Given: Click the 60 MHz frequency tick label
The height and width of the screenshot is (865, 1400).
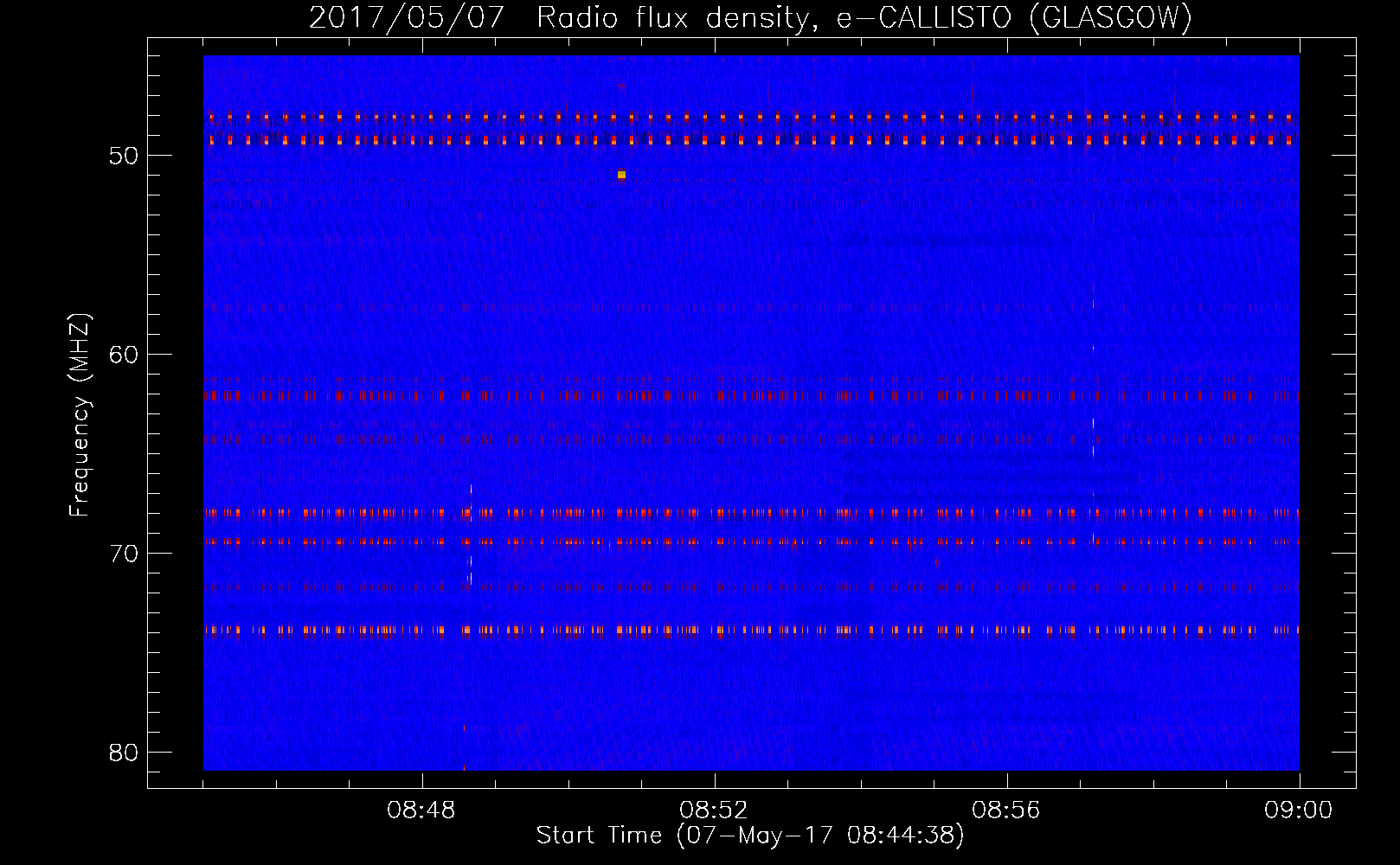Looking at the screenshot, I should [124, 355].
